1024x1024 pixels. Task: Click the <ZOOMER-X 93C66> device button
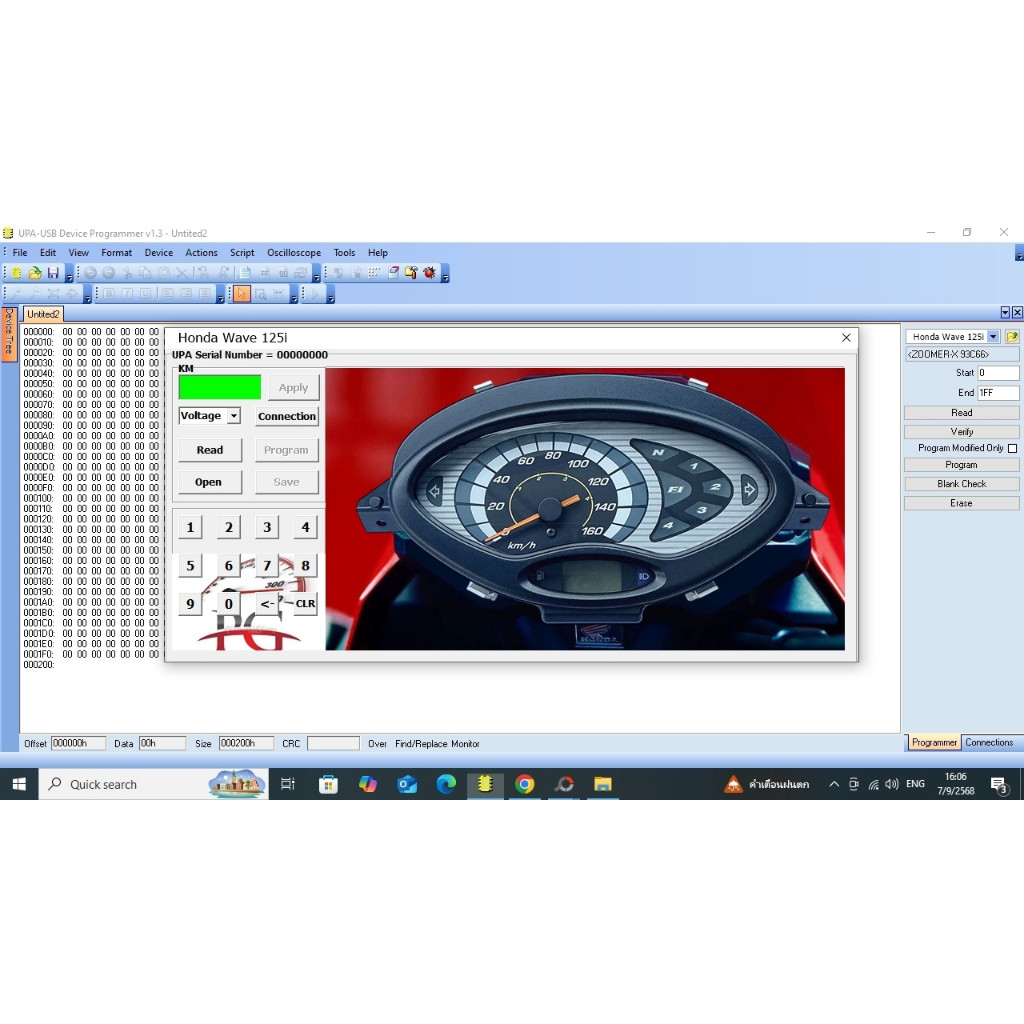pos(961,355)
